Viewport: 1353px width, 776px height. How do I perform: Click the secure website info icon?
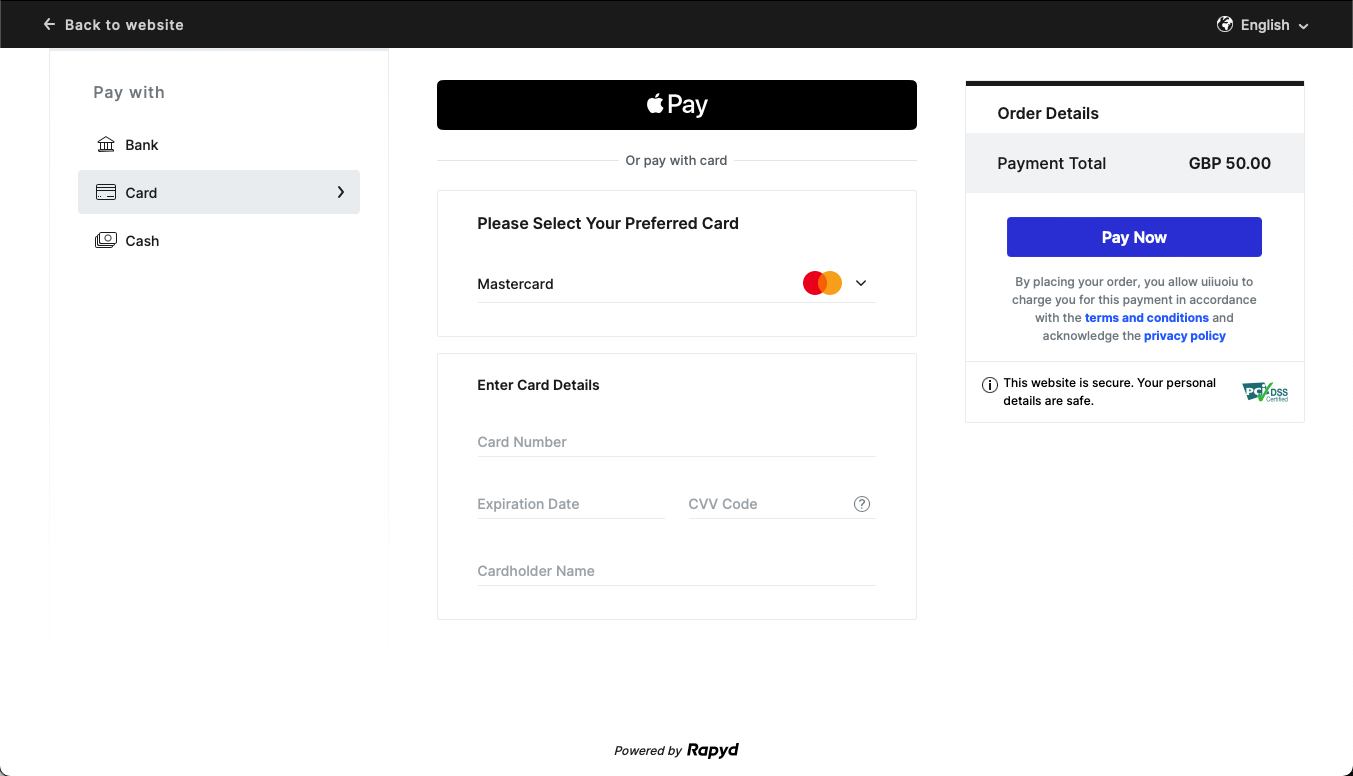(990, 385)
